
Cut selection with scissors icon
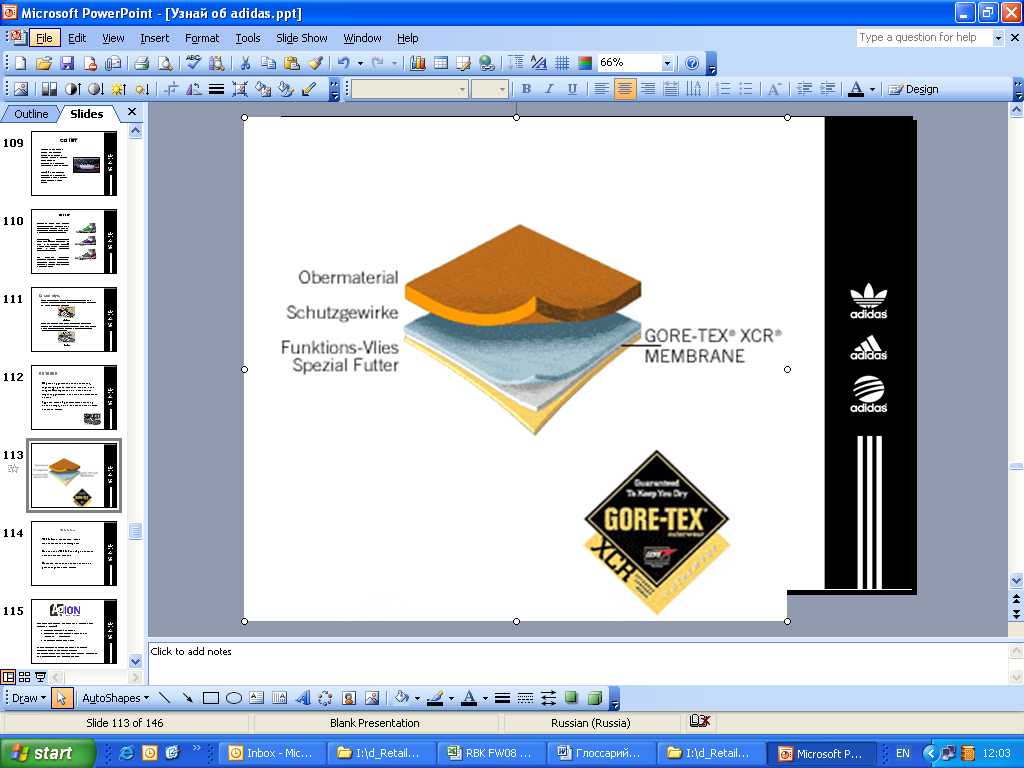[x=246, y=63]
